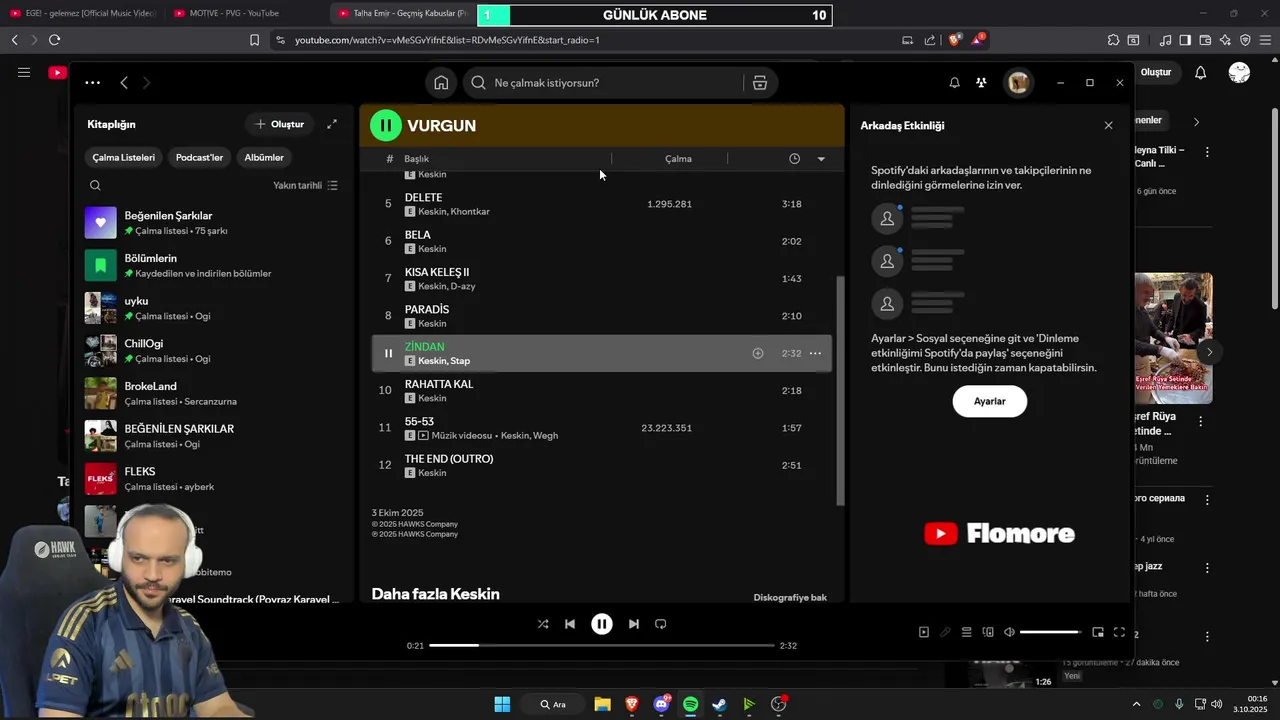Open the Spotify mini player

(x=1098, y=632)
